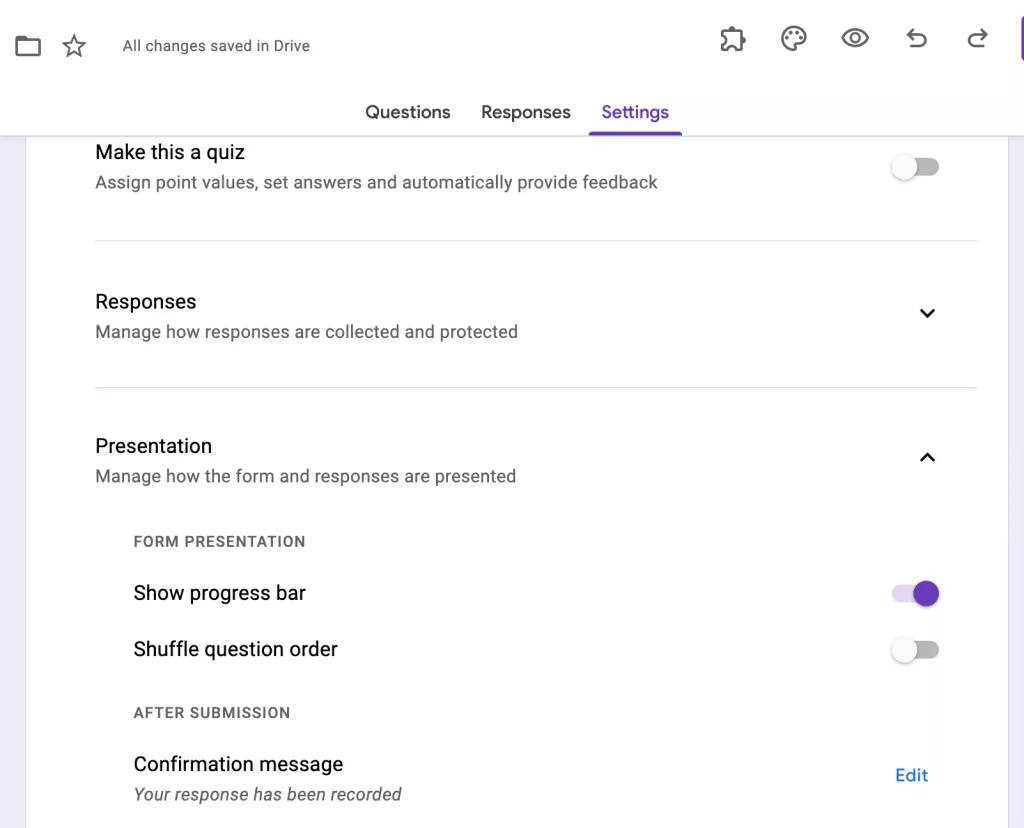Screen dimensions: 1024x828
Task: Click the Undo arrow icon
Action: coord(916,38)
